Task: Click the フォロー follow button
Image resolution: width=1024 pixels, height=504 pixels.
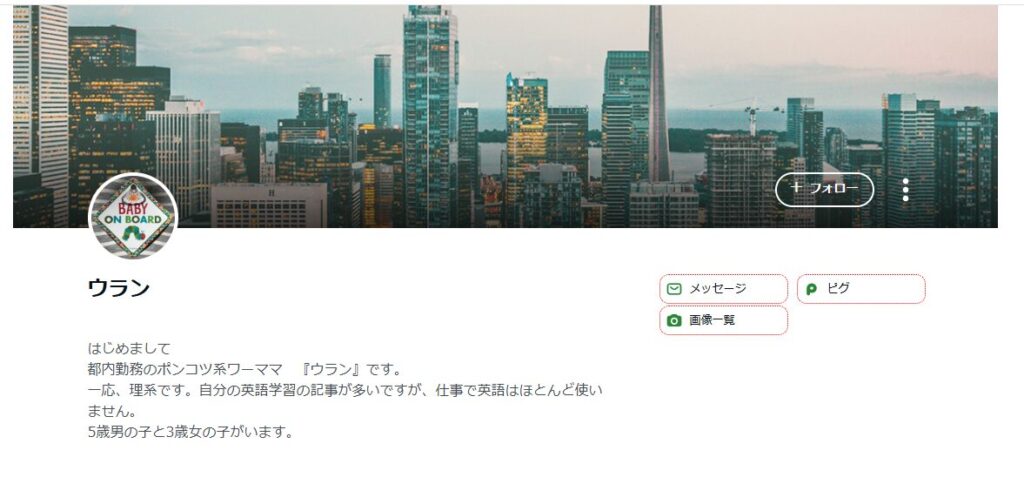Action: (x=824, y=189)
